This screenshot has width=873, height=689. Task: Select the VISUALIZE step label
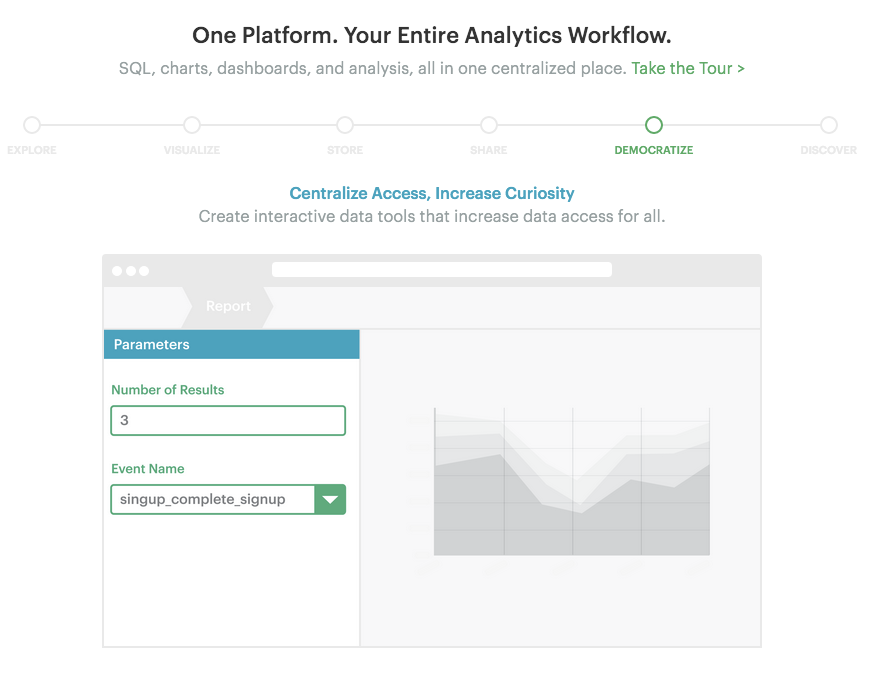[x=192, y=150]
